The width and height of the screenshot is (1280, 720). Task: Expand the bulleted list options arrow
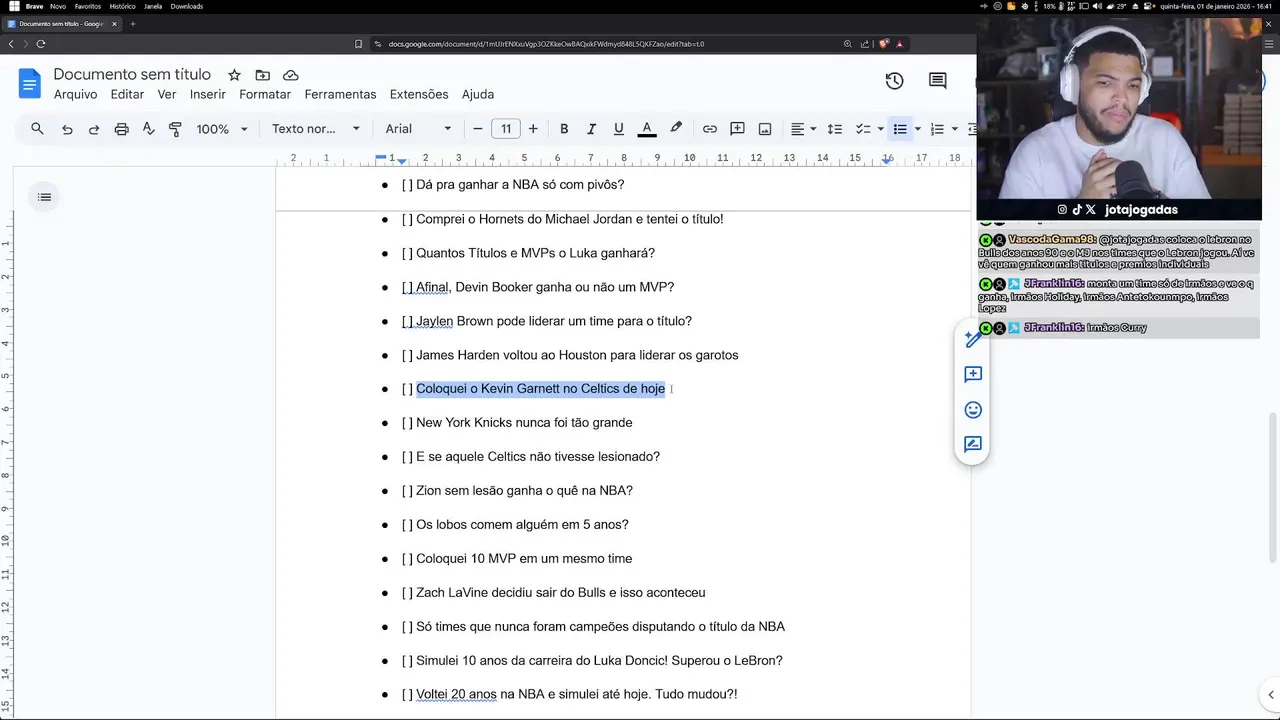coord(917,129)
